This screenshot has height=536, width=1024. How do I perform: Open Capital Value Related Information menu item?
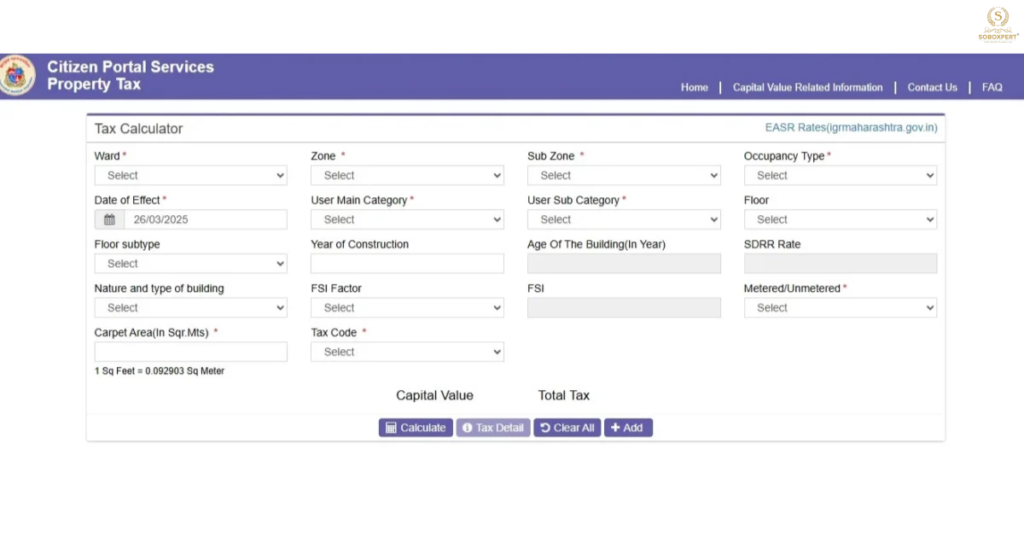click(807, 87)
